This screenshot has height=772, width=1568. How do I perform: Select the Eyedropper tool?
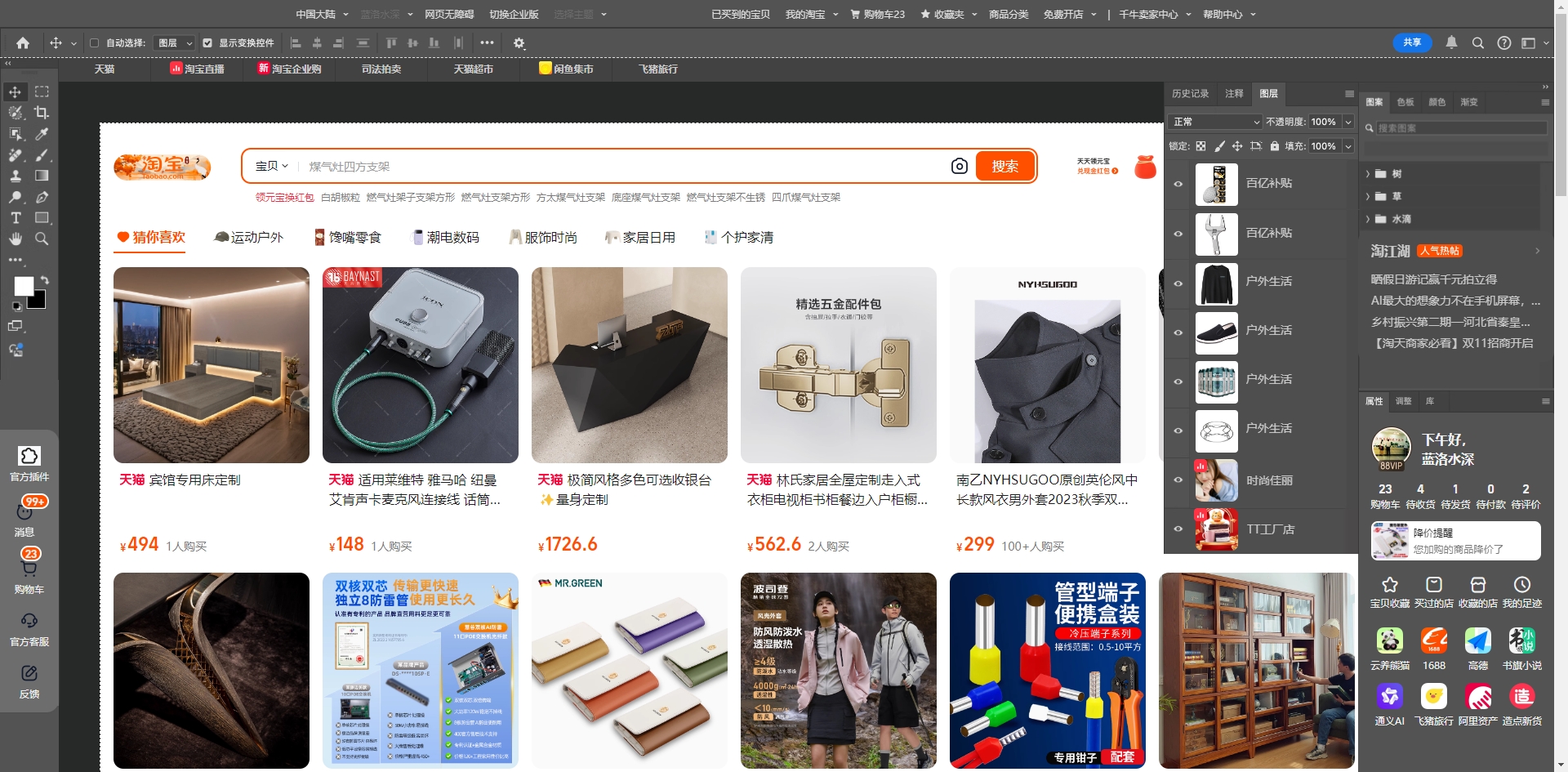(42, 134)
